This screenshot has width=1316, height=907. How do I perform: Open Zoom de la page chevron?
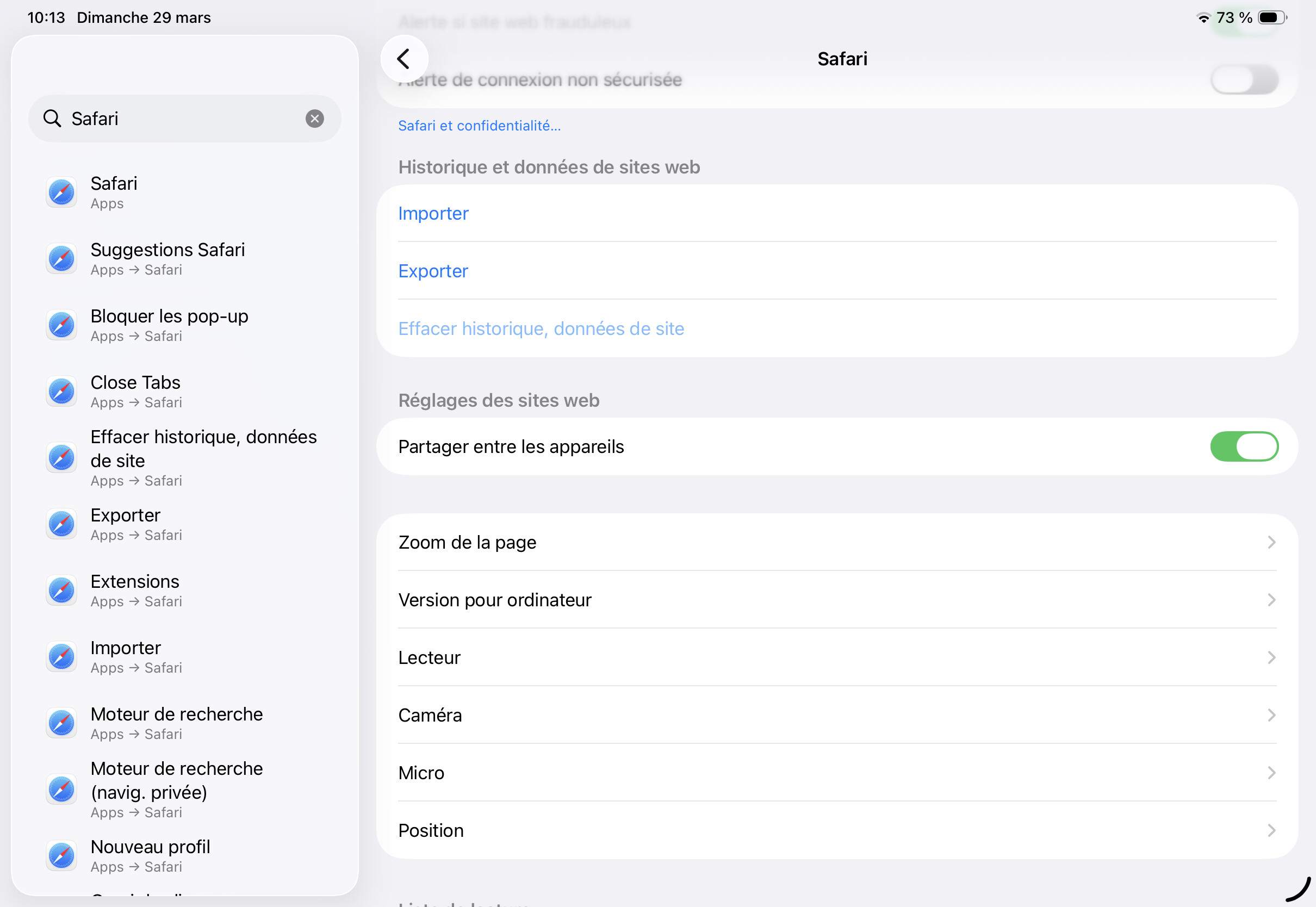point(1271,542)
